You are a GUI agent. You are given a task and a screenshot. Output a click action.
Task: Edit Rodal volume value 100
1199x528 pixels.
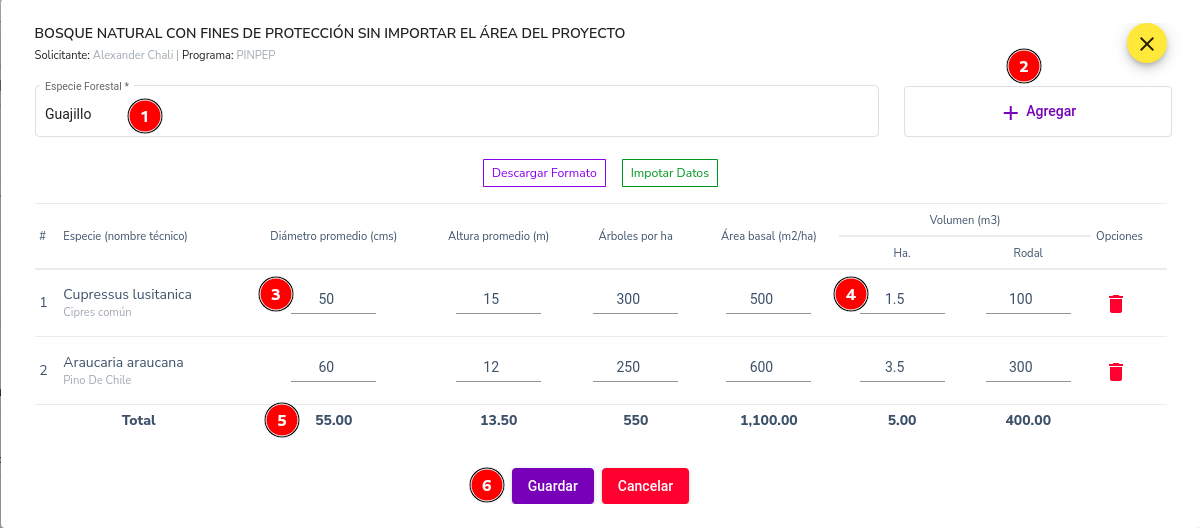point(1028,299)
